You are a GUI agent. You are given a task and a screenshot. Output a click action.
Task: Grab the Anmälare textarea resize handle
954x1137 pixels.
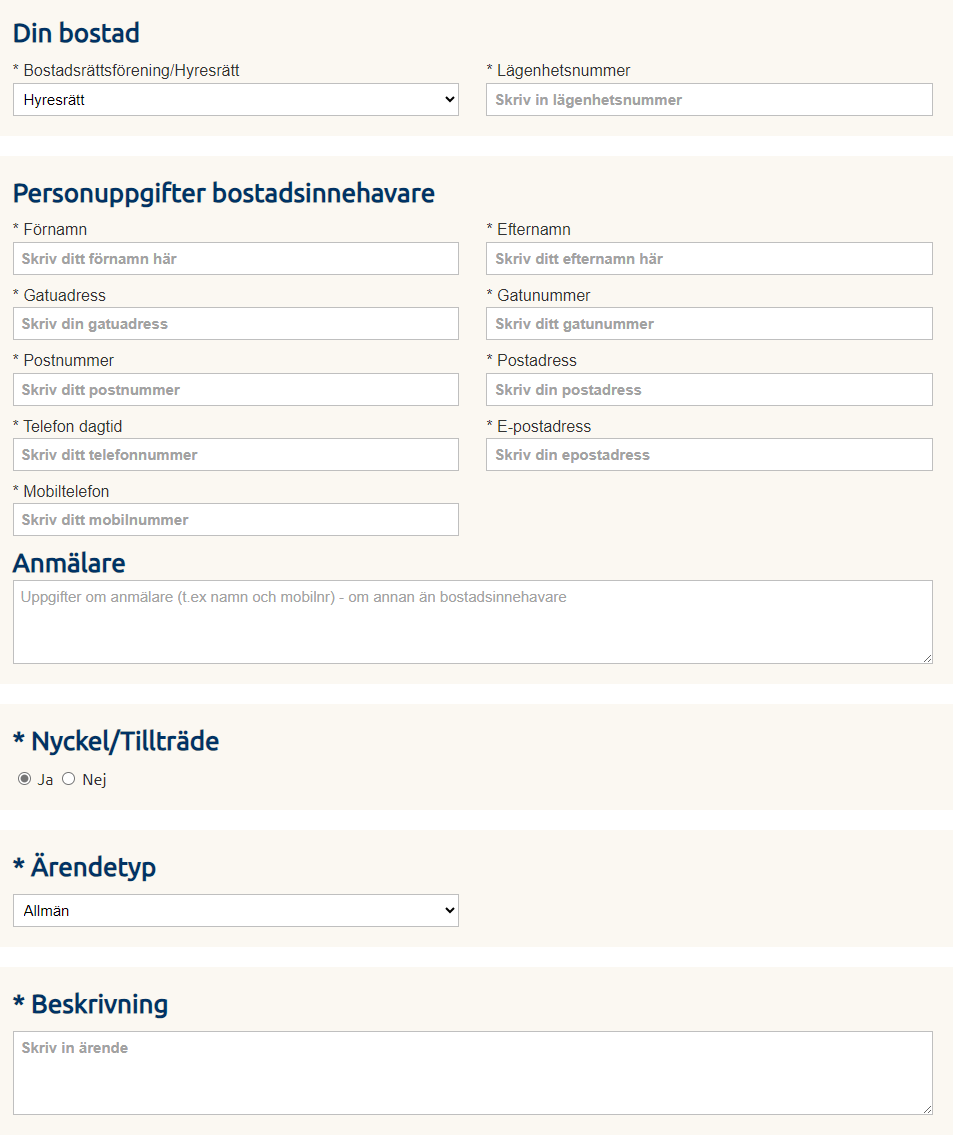(927, 657)
